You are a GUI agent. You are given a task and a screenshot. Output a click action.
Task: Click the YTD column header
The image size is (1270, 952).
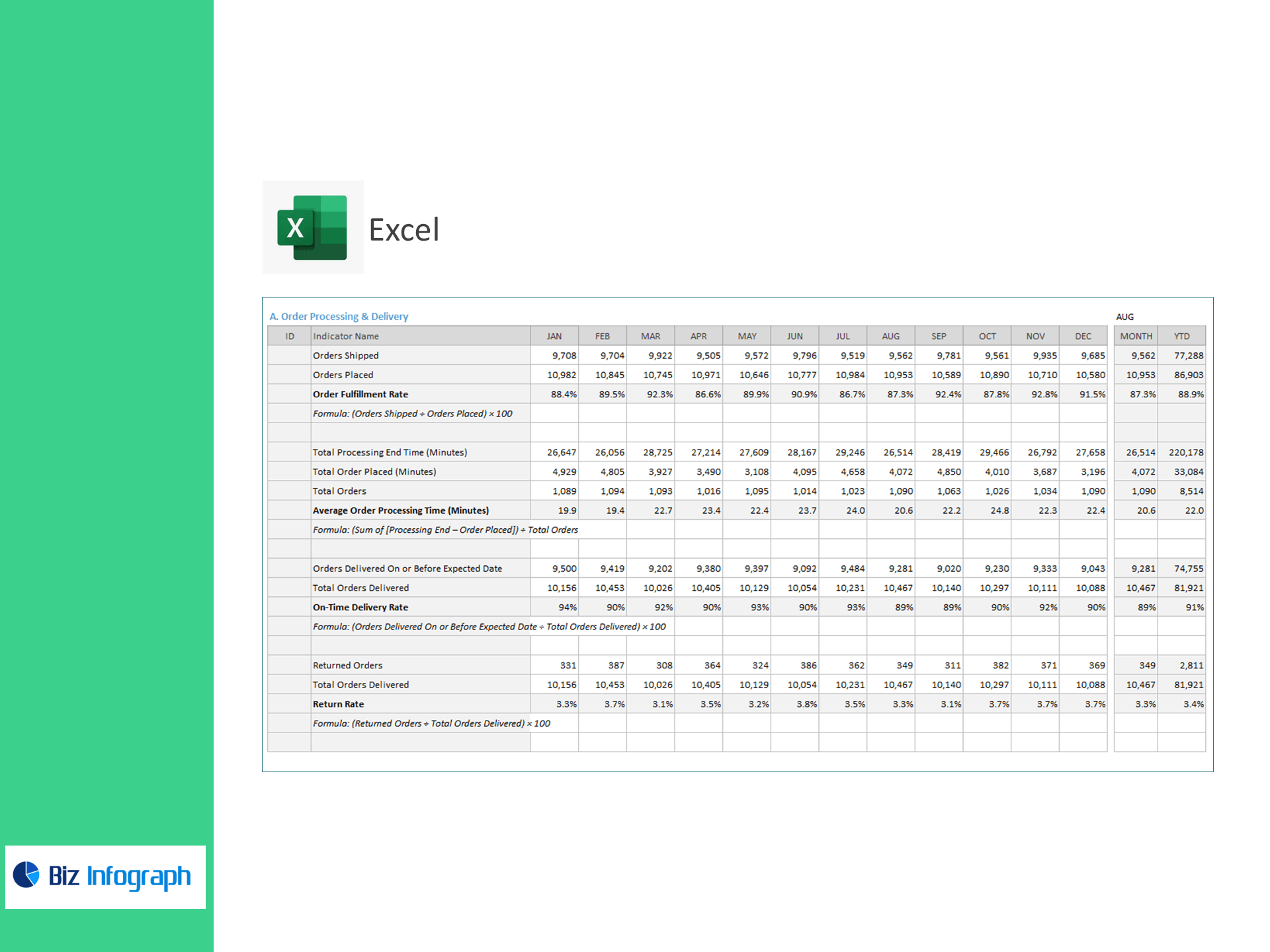tap(1181, 337)
